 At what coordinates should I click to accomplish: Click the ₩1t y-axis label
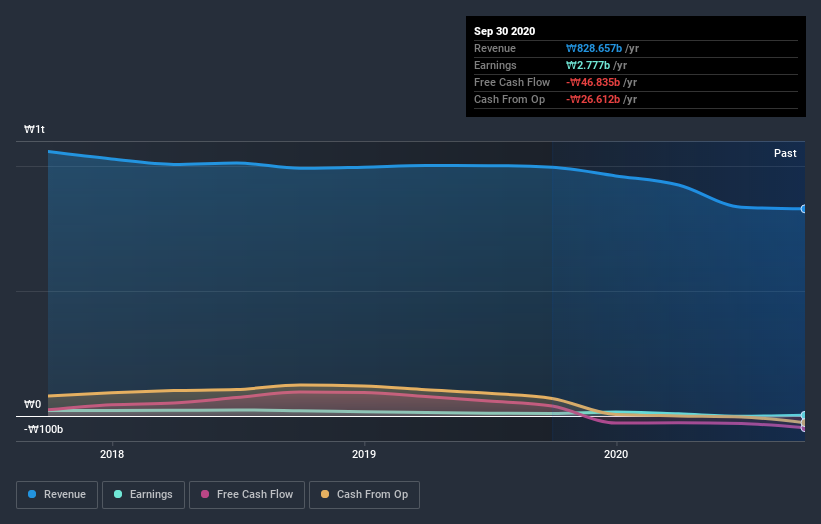35,129
